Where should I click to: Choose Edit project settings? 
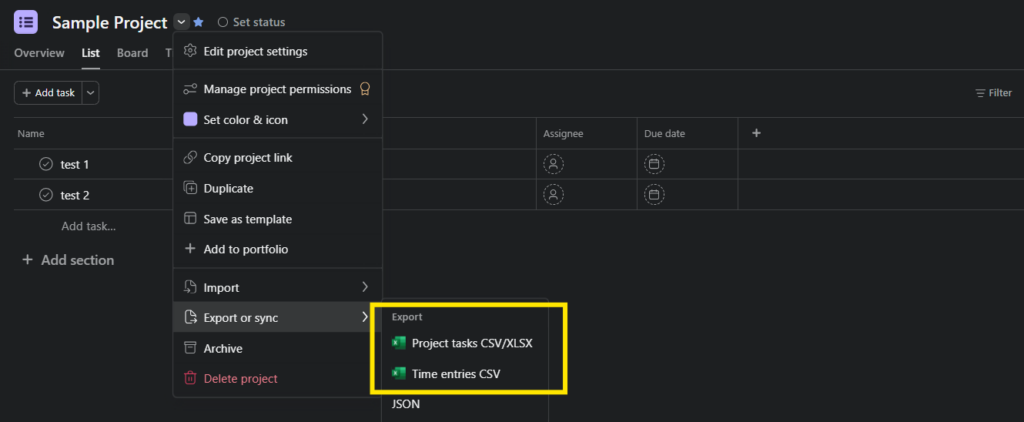[255, 51]
